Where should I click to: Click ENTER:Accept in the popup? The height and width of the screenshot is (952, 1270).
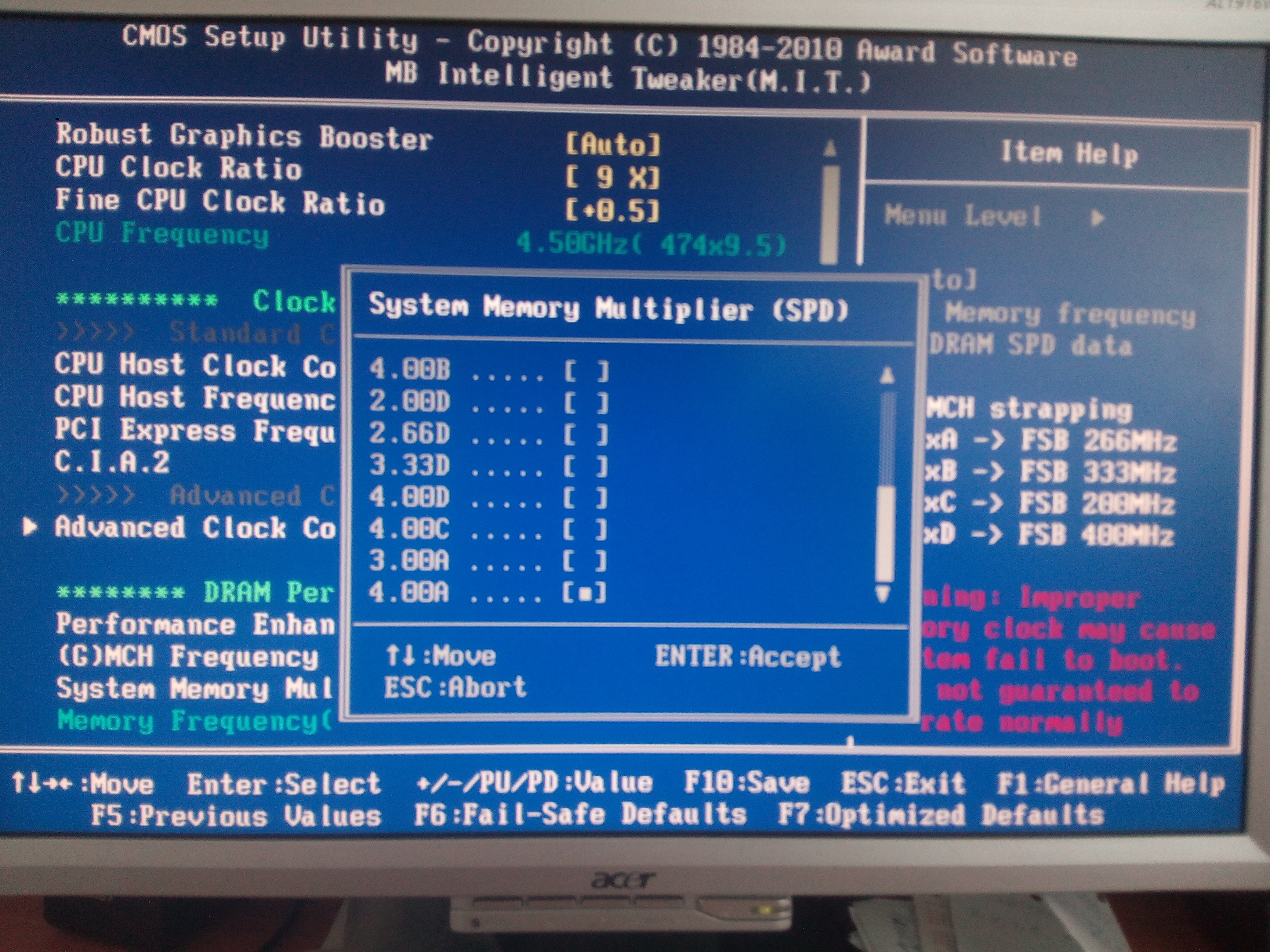coord(748,656)
